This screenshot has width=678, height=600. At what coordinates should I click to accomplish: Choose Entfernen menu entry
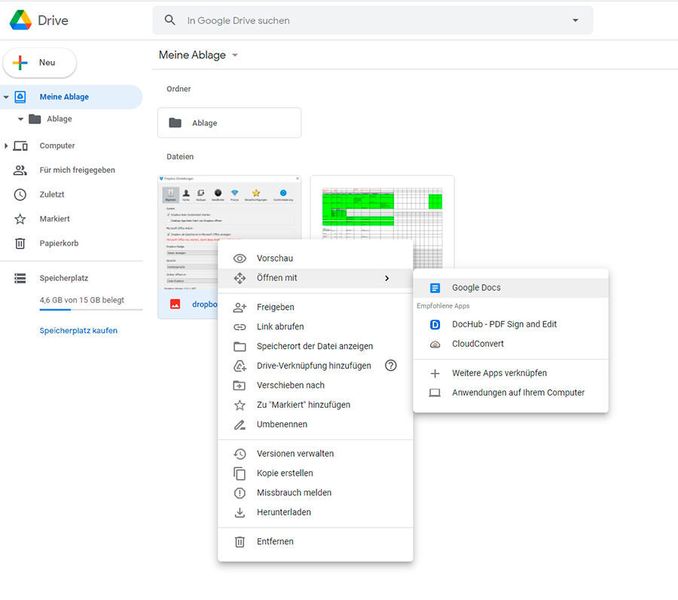(x=315, y=542)
